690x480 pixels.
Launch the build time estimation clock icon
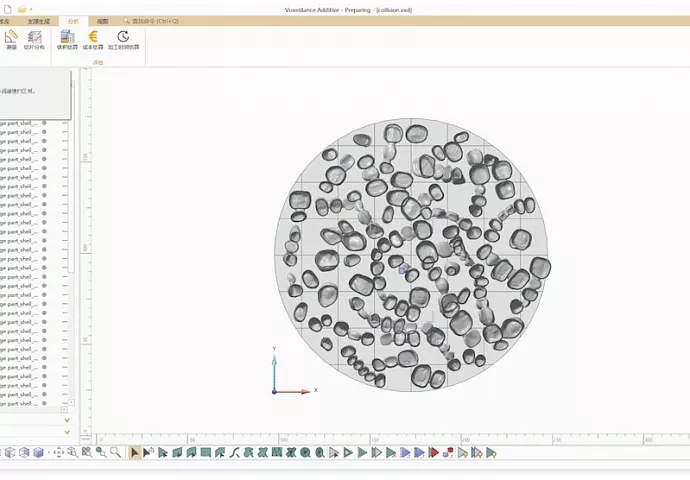123,39
